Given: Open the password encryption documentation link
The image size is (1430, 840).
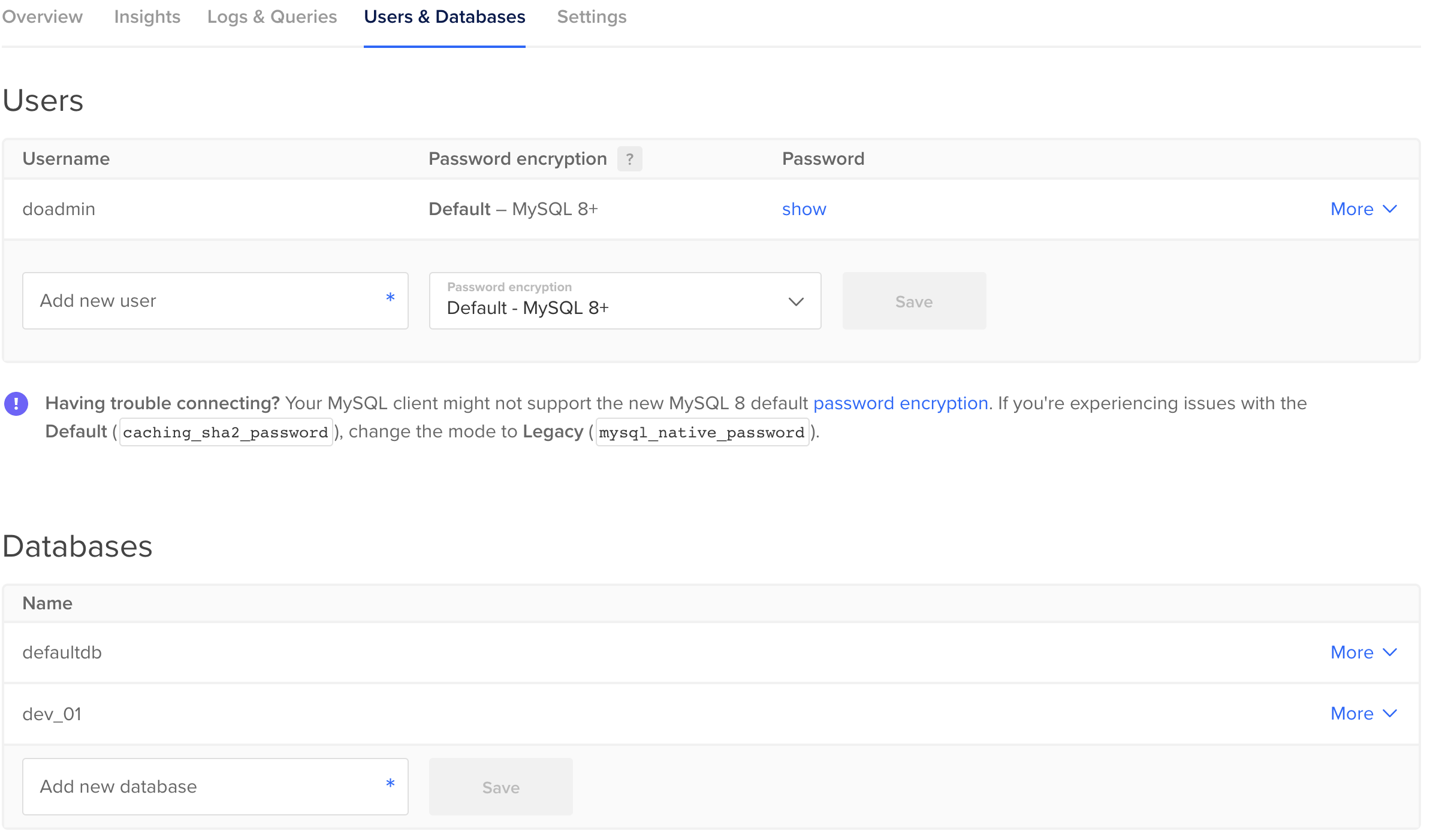Looking at the screenshot, I should pos(900,403).
